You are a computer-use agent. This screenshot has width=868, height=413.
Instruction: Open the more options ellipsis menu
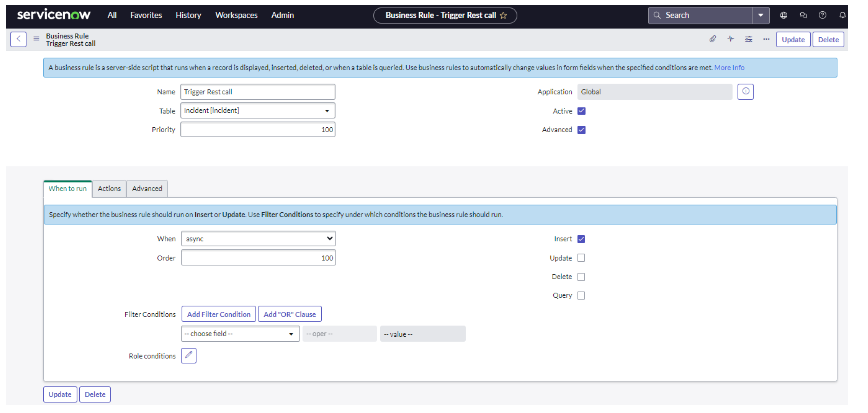(765, 39)
